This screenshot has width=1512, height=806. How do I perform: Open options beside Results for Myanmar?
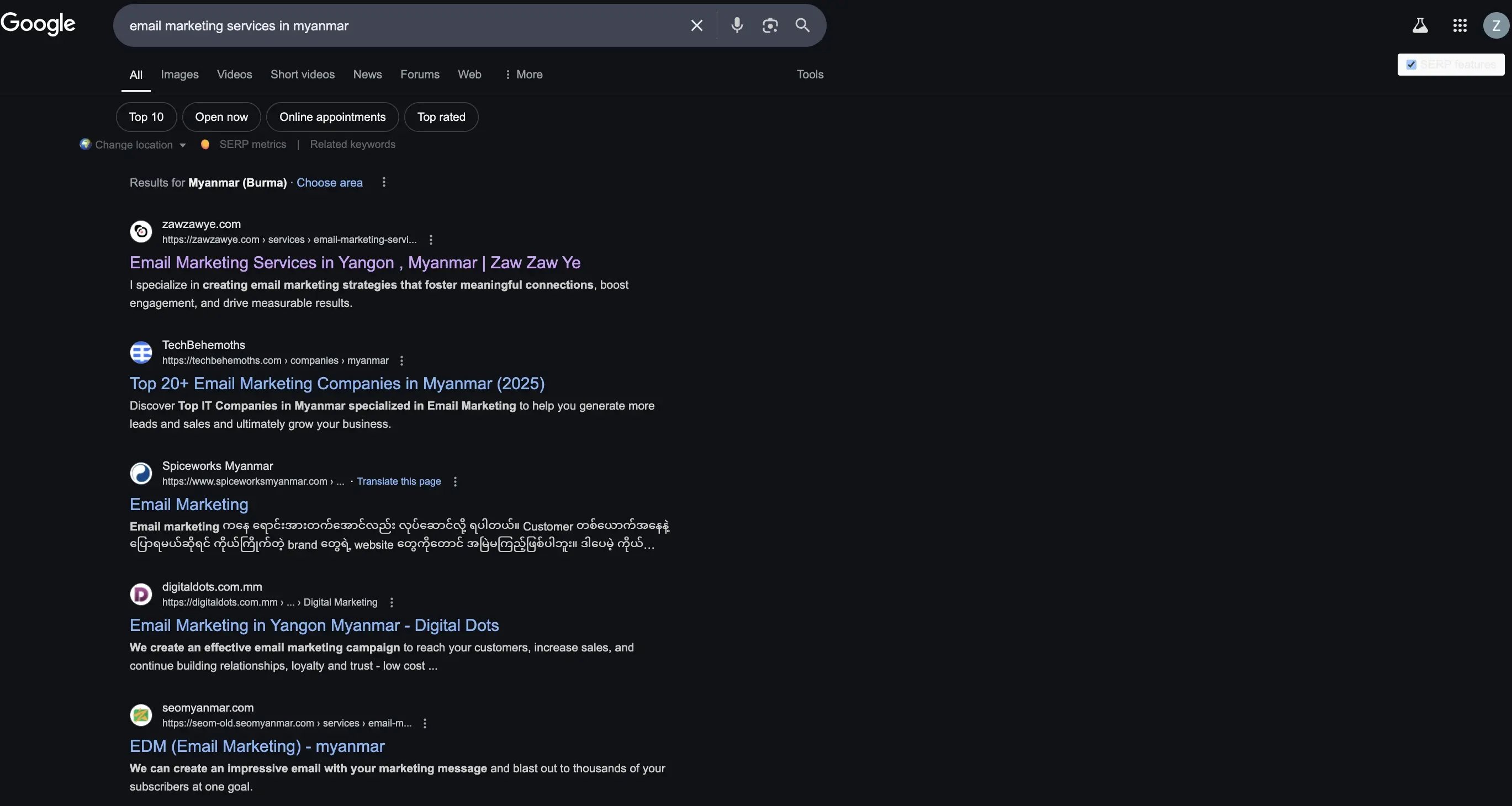(384, 182)
